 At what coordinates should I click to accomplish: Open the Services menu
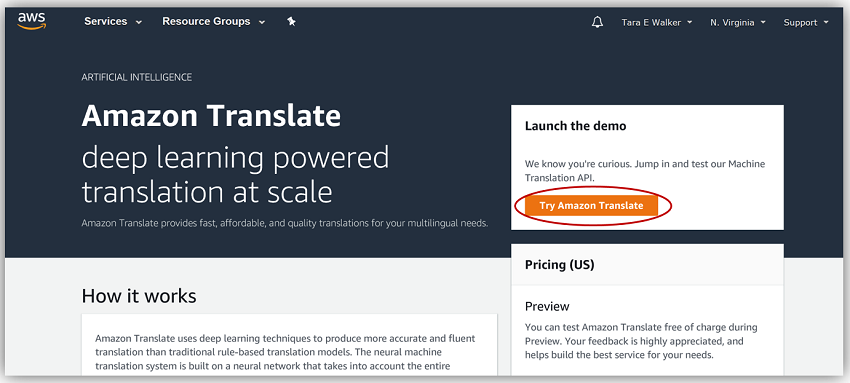113,22
